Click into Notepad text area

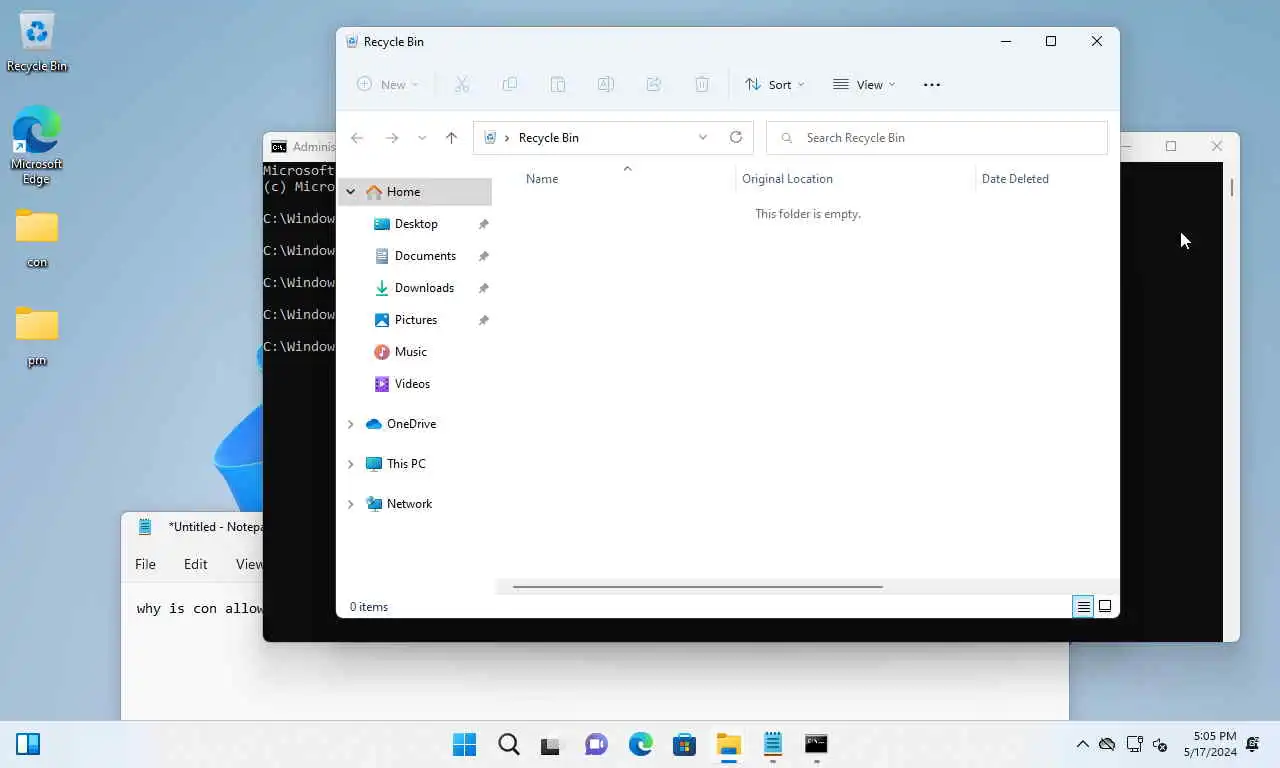click(x=190, y=660)
